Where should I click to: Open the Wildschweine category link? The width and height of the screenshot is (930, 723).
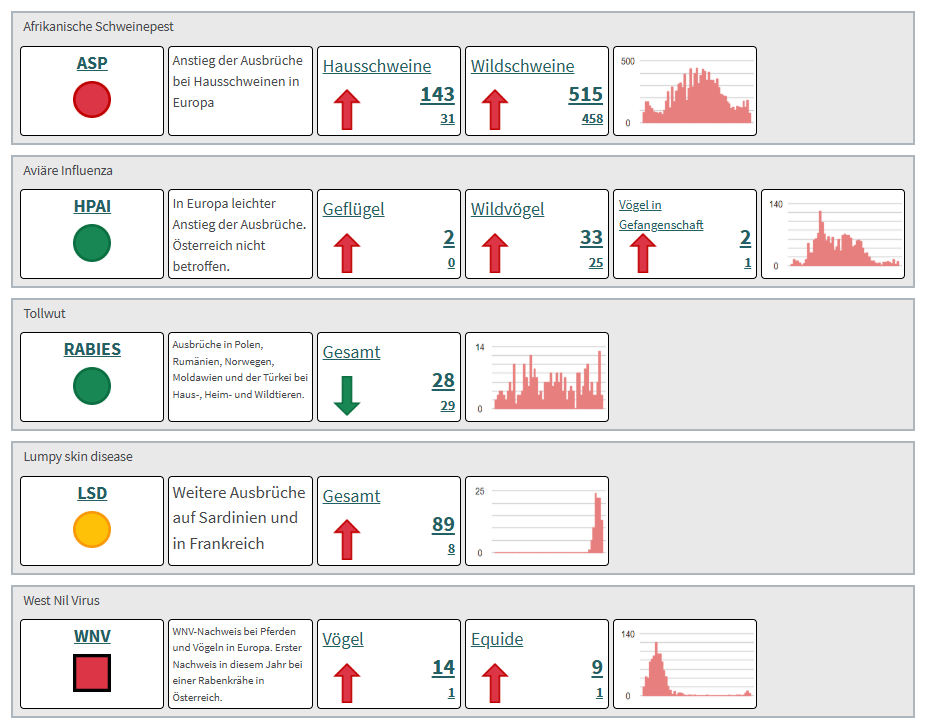pyautogui.click(x=522, y=66)
